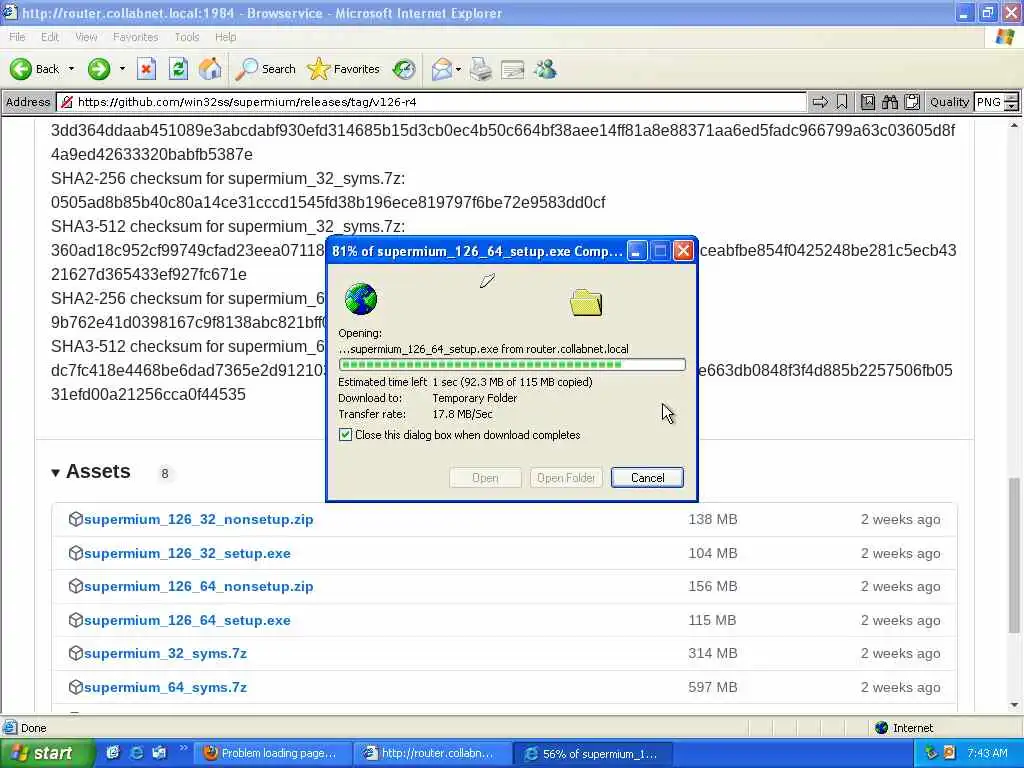This screenshot has height=768, width=1024.
Task: Minimize the download dialog window
Action: click(637, 251)
